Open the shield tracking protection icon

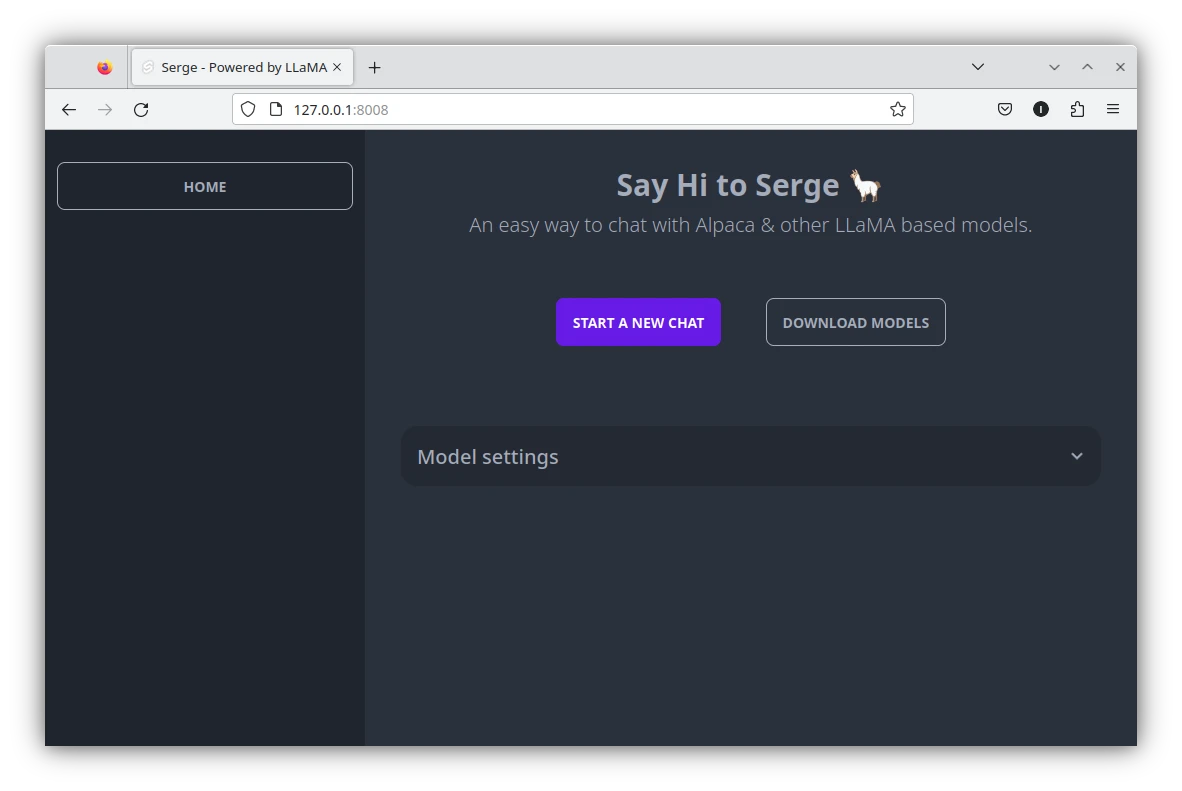tap(248, 109)
